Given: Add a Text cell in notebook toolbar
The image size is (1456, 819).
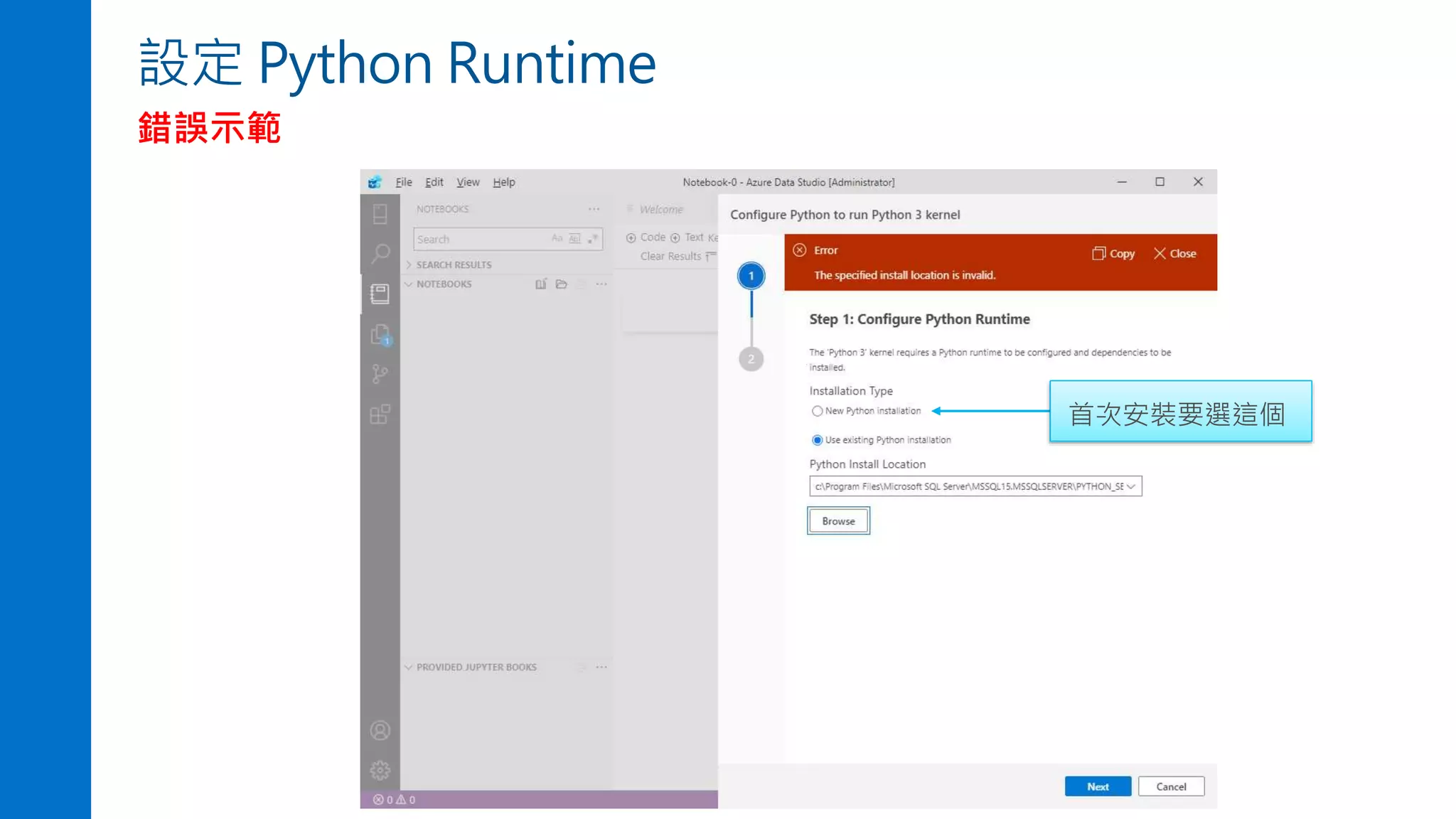Looking at the screenshot, I should (x=687, y=237).
